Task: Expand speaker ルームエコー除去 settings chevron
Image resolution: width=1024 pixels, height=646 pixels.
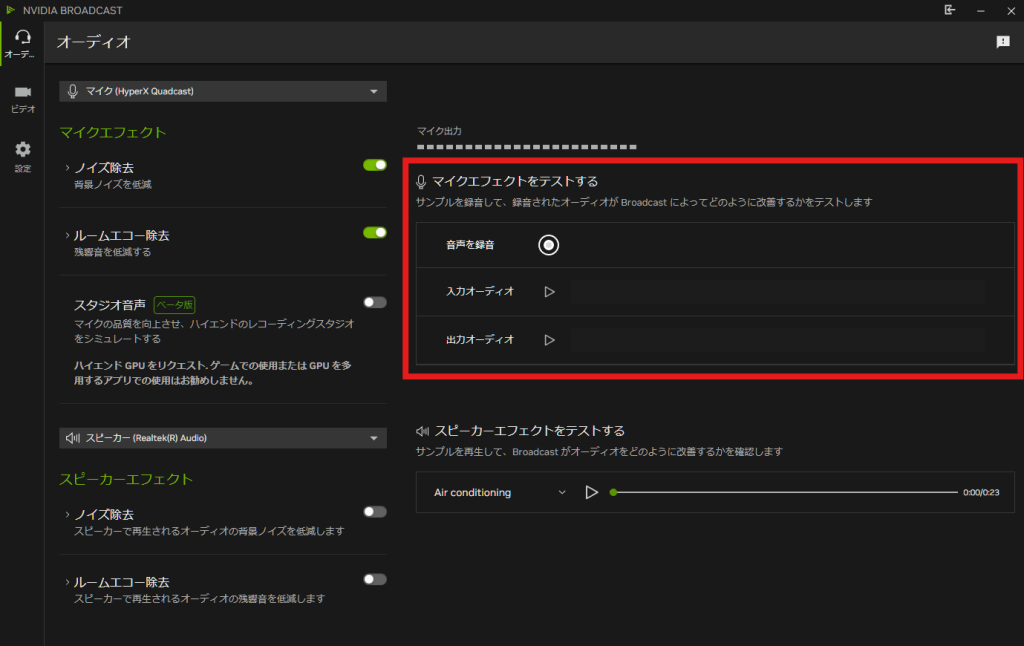Action: (x=67, y=582)
